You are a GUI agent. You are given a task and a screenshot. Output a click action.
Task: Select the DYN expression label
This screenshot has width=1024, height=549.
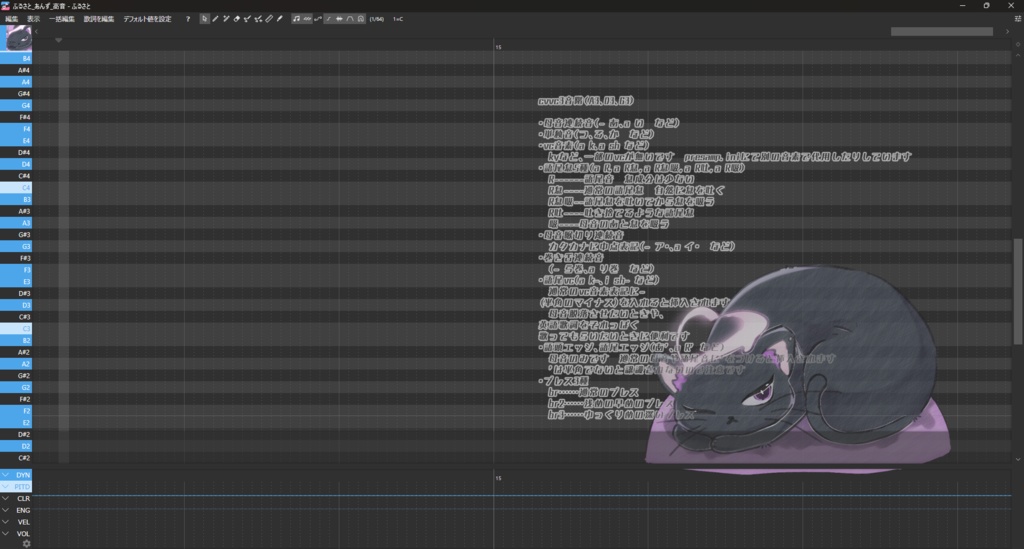click(23, 475)
